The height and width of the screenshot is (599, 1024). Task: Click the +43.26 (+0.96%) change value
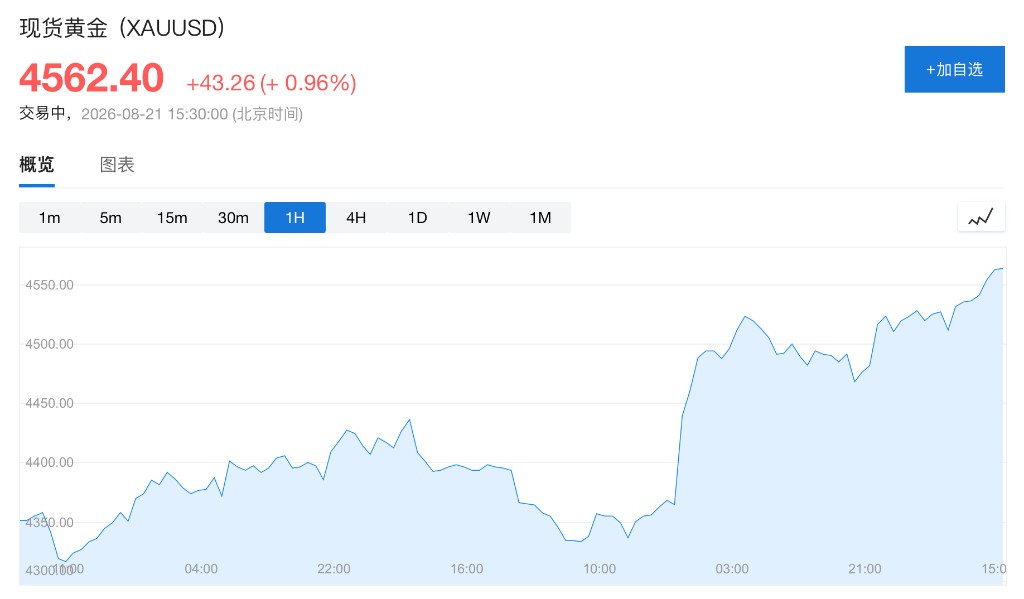tap(271, 83)
